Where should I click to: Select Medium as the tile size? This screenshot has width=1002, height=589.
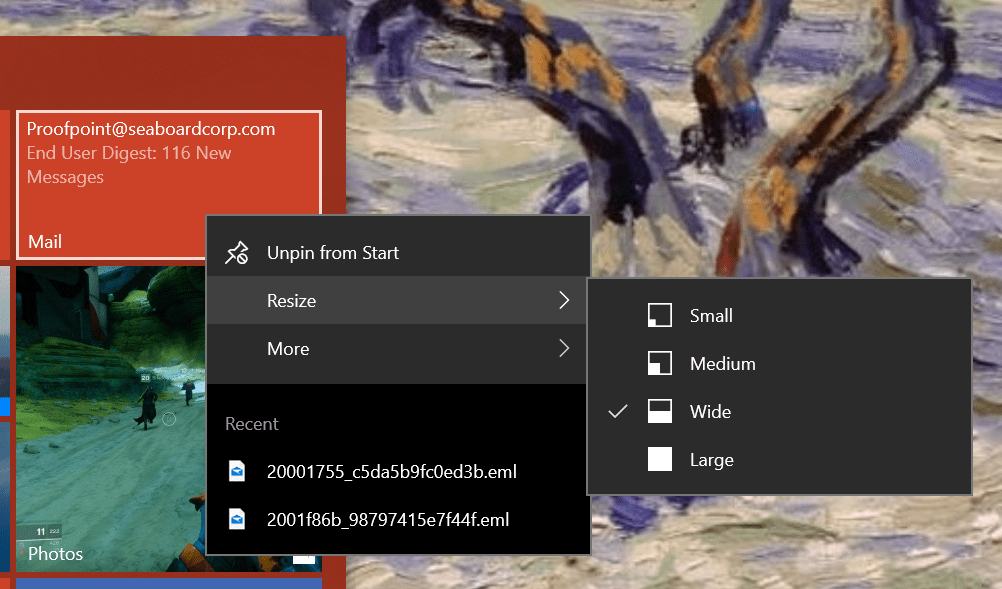pyautogui.click(x=721, y=363)
